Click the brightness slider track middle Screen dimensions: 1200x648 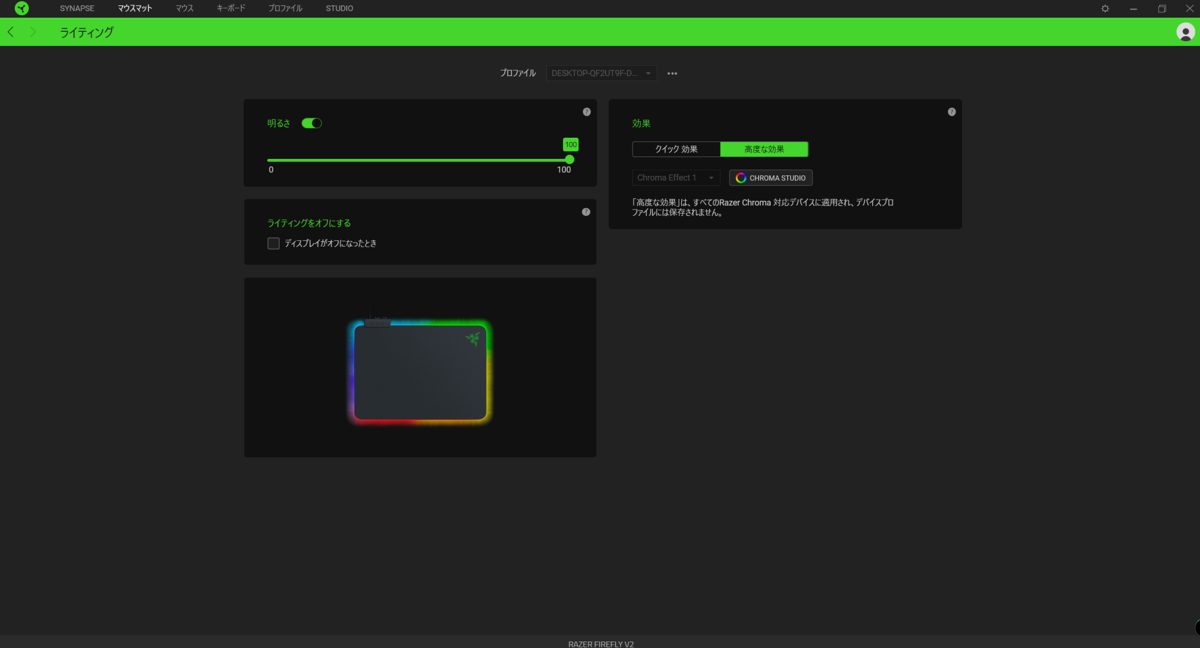(x=418, y=159)
